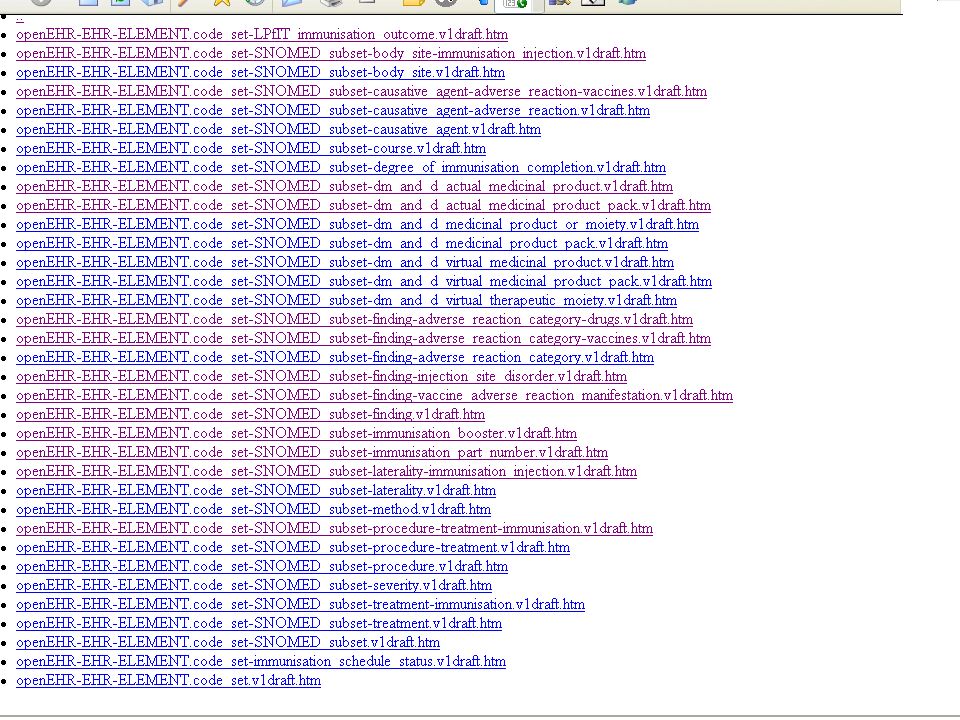Open dm and d medicinal product pack link

[x=342, y=243]
